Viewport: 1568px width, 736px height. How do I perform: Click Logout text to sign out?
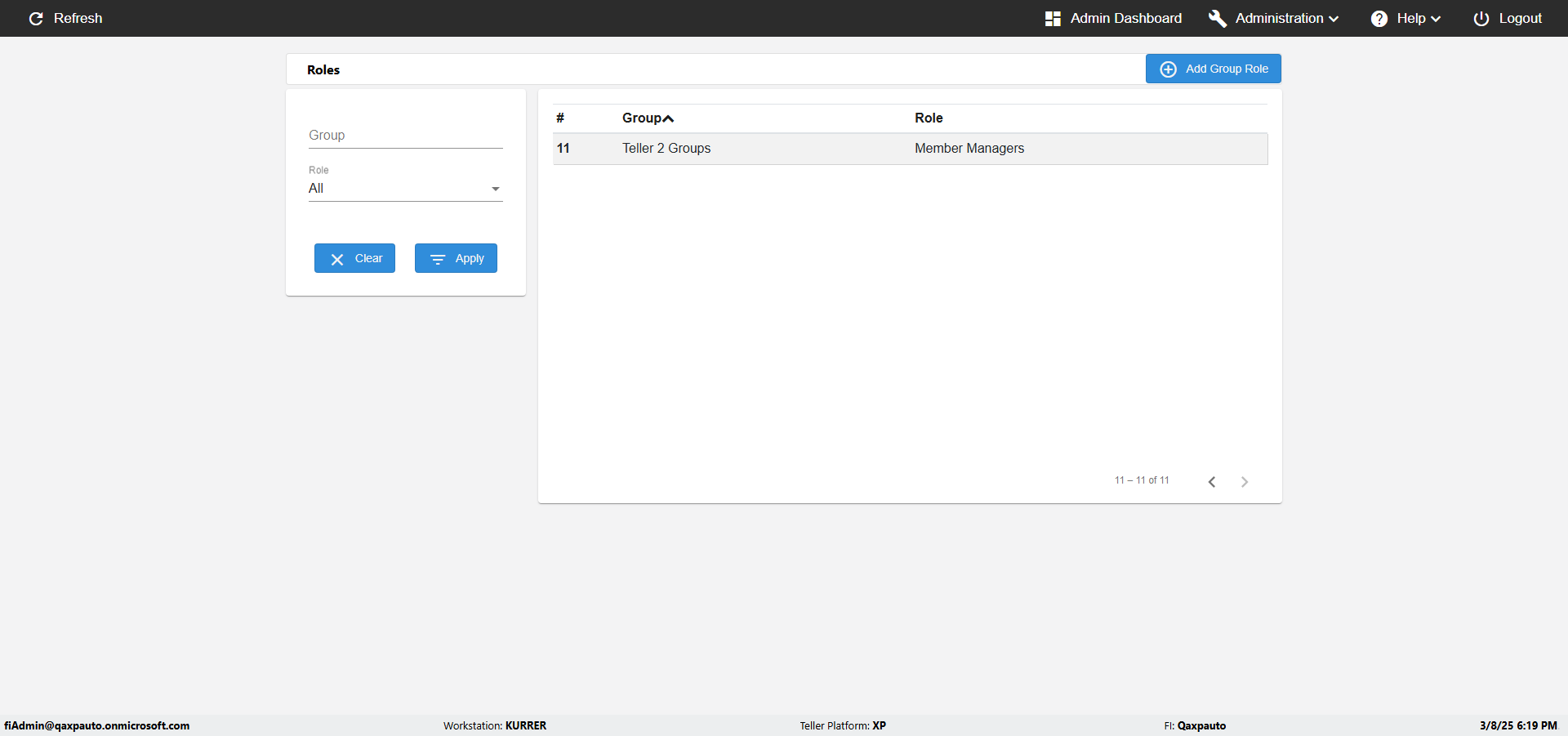point(1521,18)
